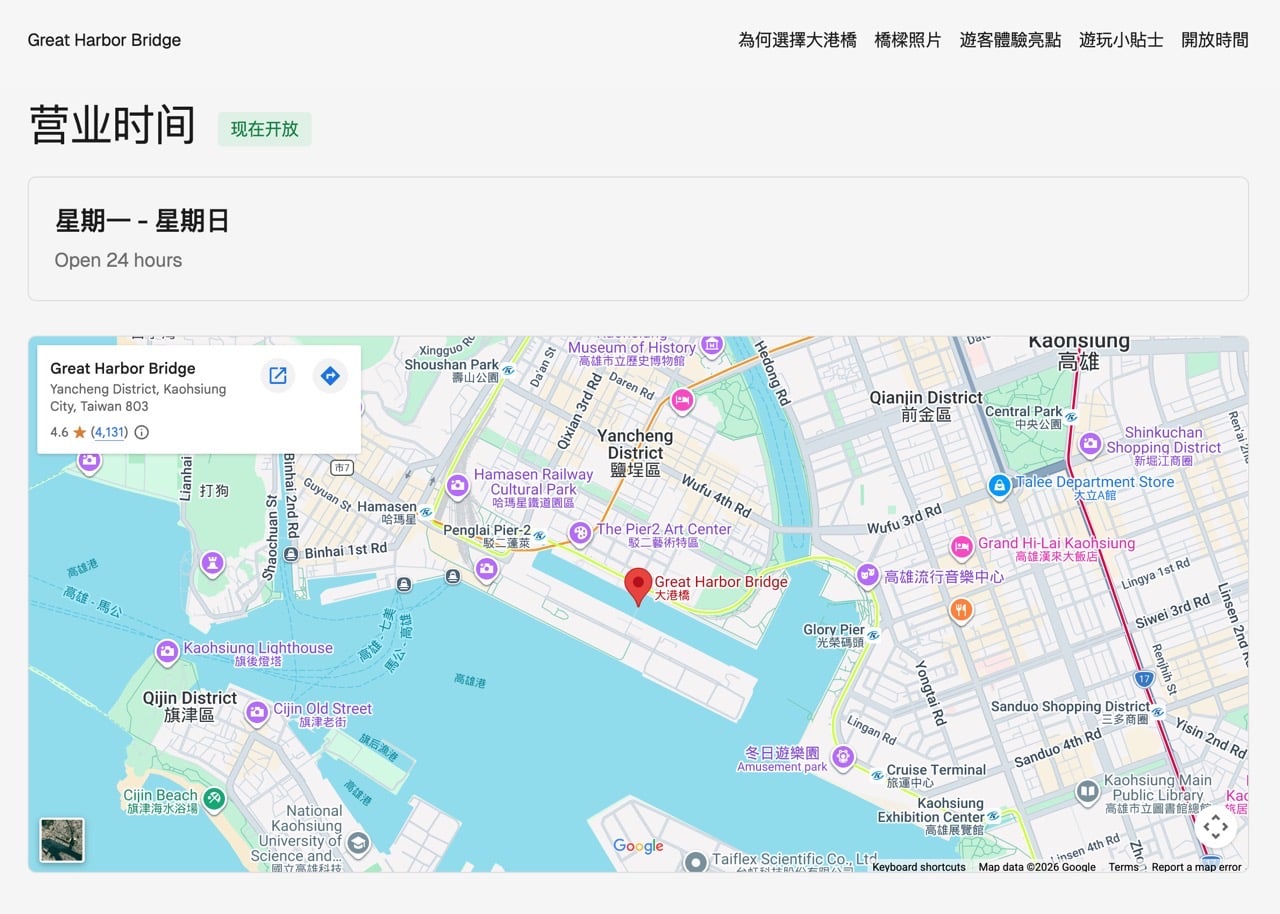The height and width of the screenshot is (914, 1280).
Task: Click the Open 24 hours text
Action: 118,260
